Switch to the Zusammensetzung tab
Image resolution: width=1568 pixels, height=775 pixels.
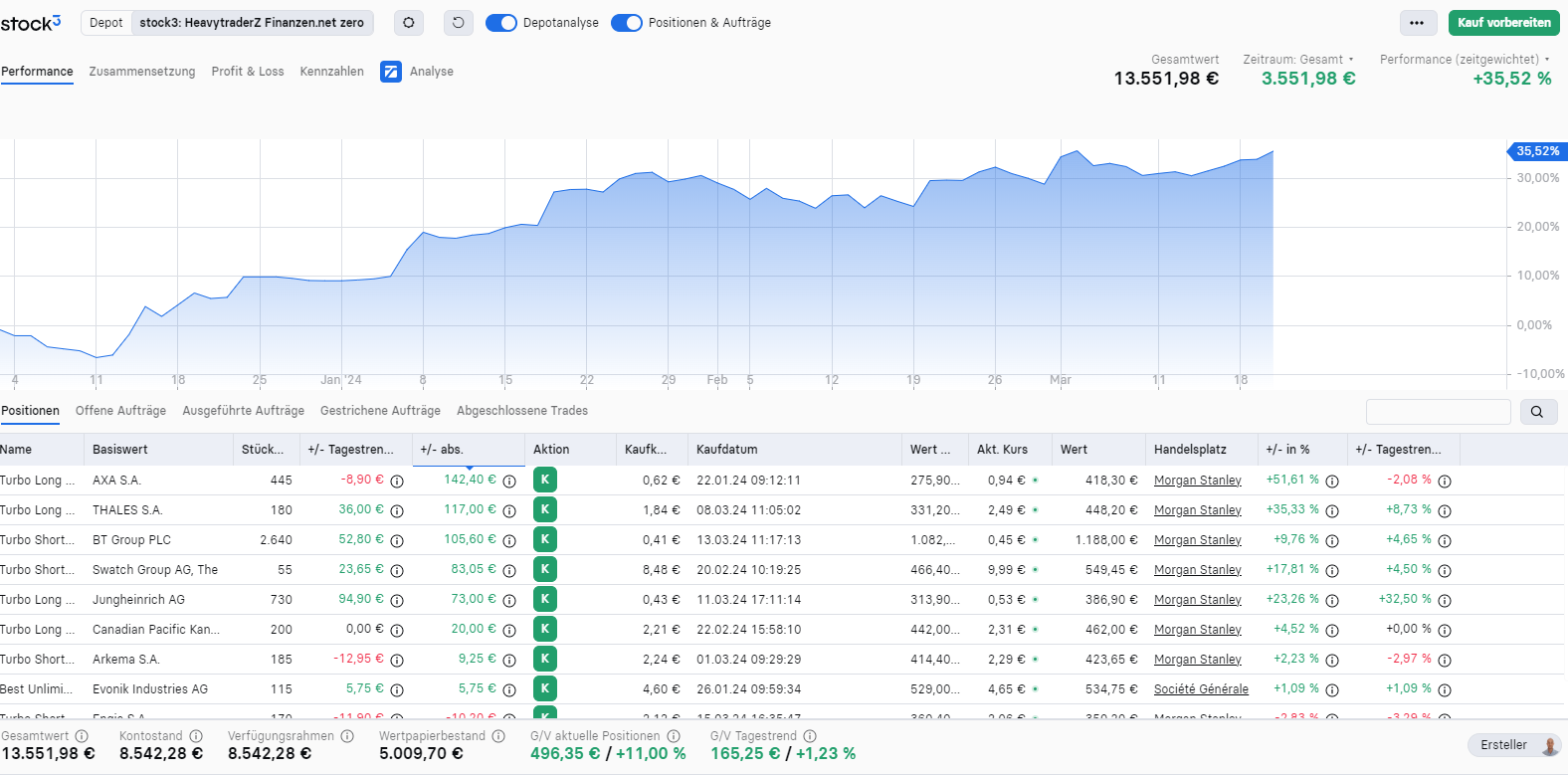coord(142,72)
